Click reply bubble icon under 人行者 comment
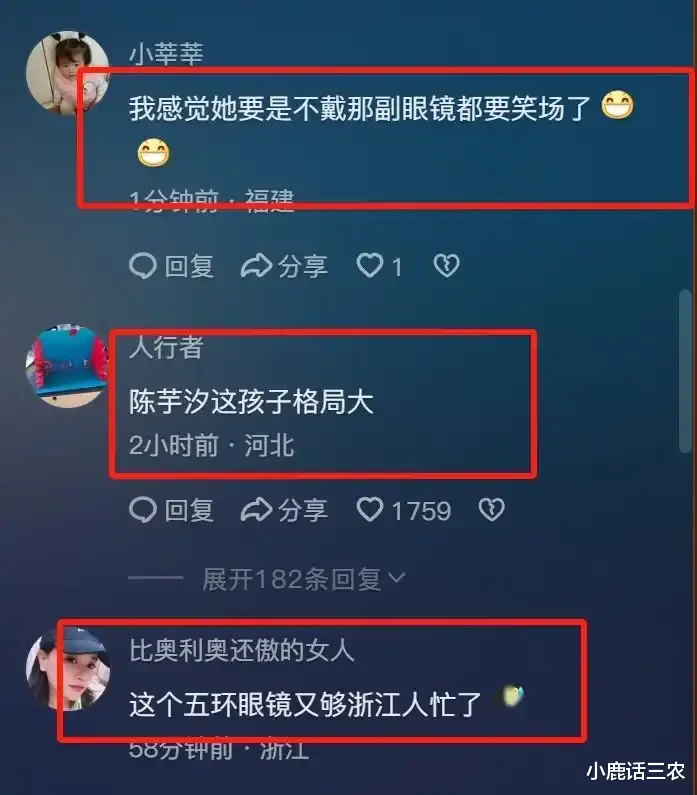 tap(143, 510)
